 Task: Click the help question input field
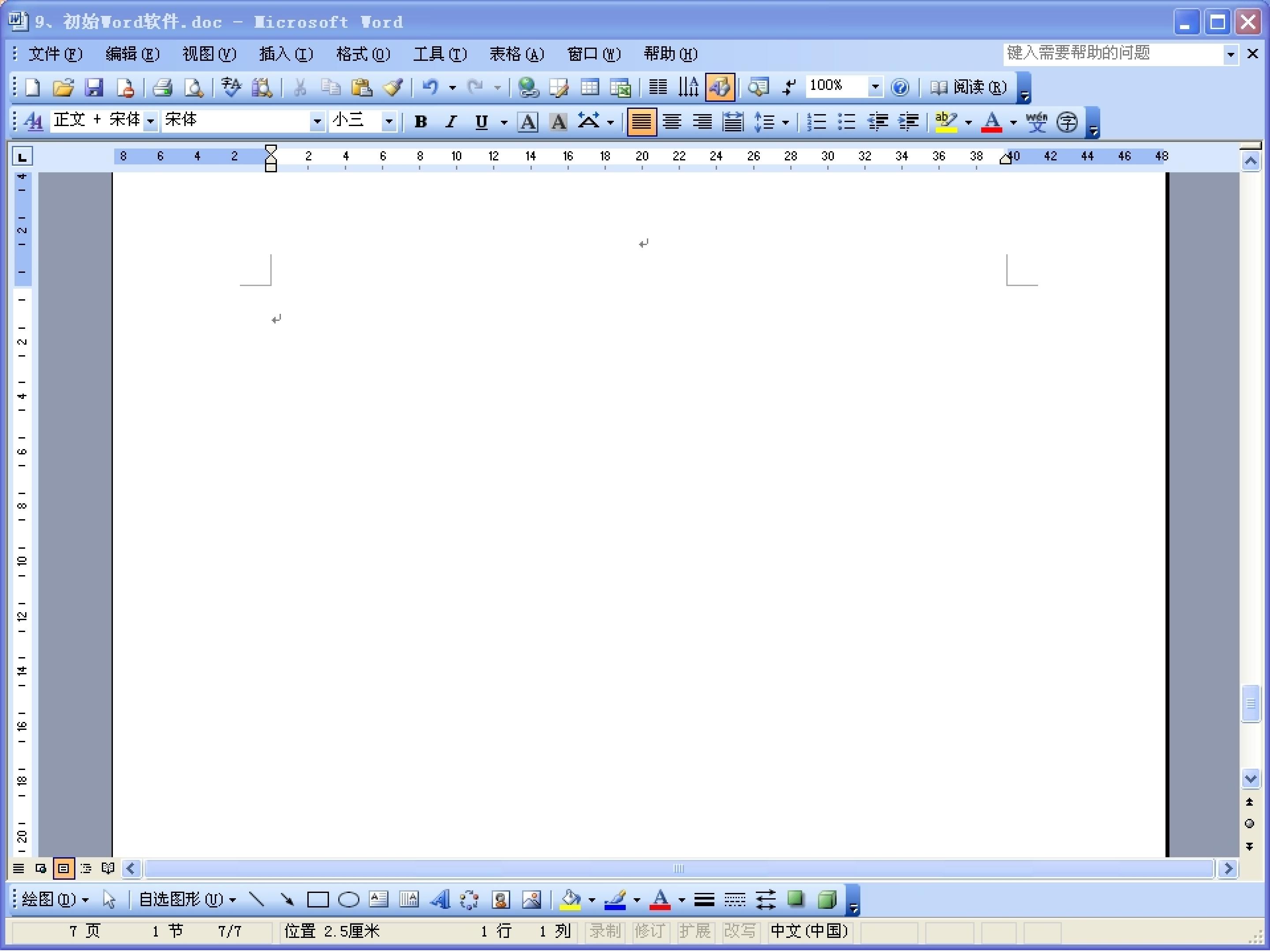click(x=1114, y=54)
